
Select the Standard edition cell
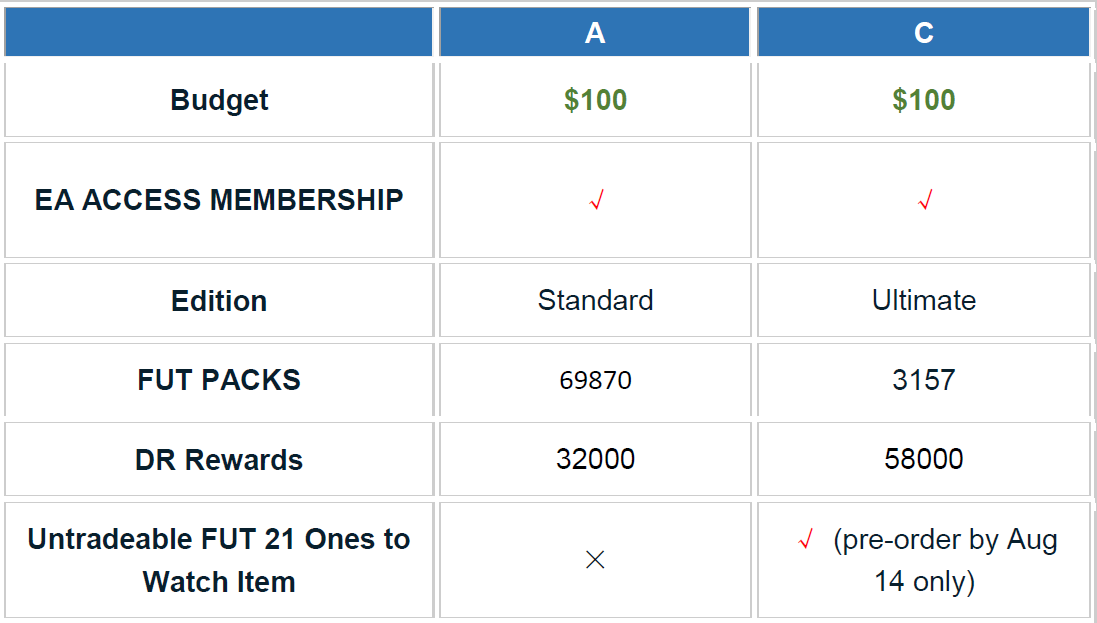(x=595, y=300)
